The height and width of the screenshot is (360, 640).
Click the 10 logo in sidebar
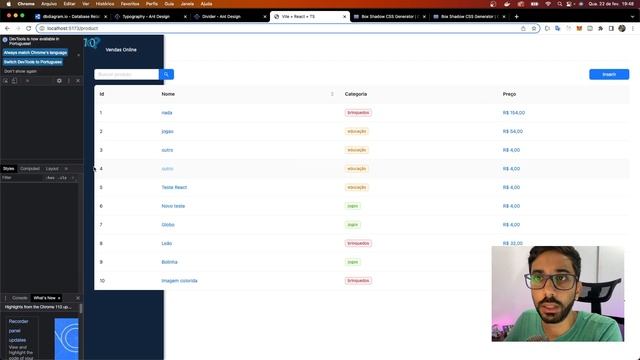(x=91, y=42)
